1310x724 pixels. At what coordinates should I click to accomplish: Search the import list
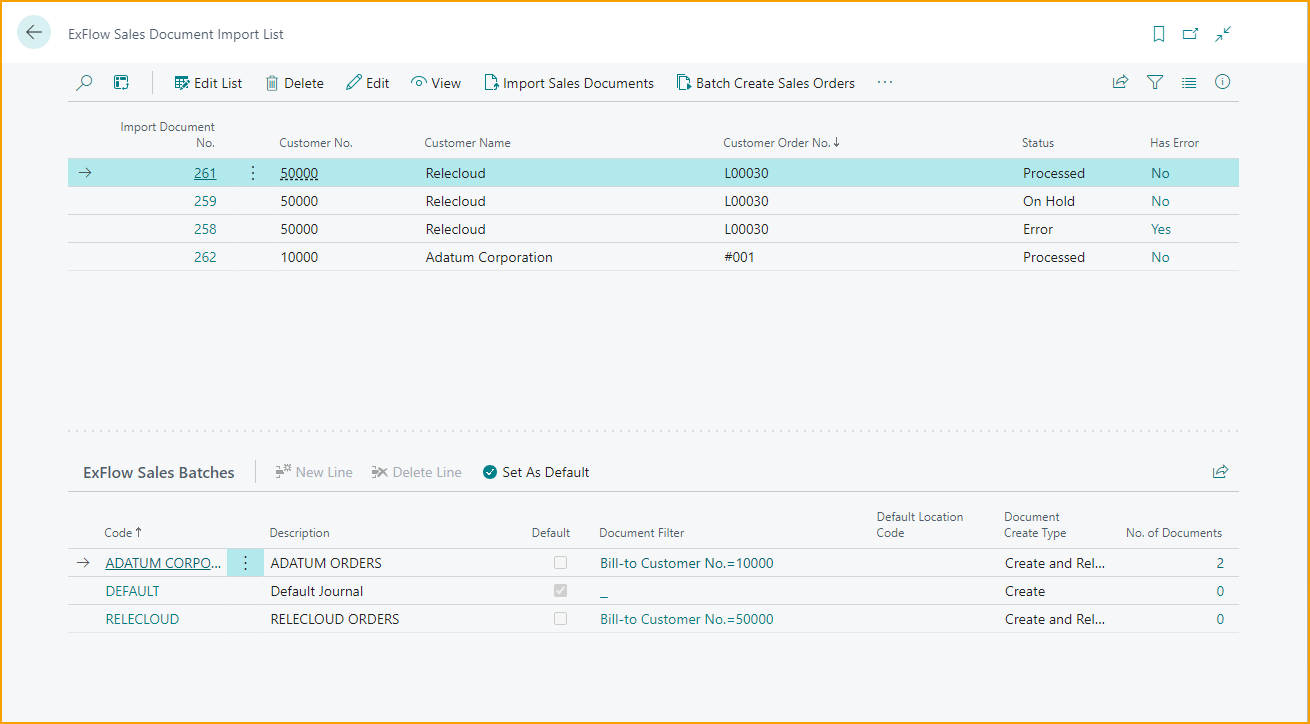84,82
